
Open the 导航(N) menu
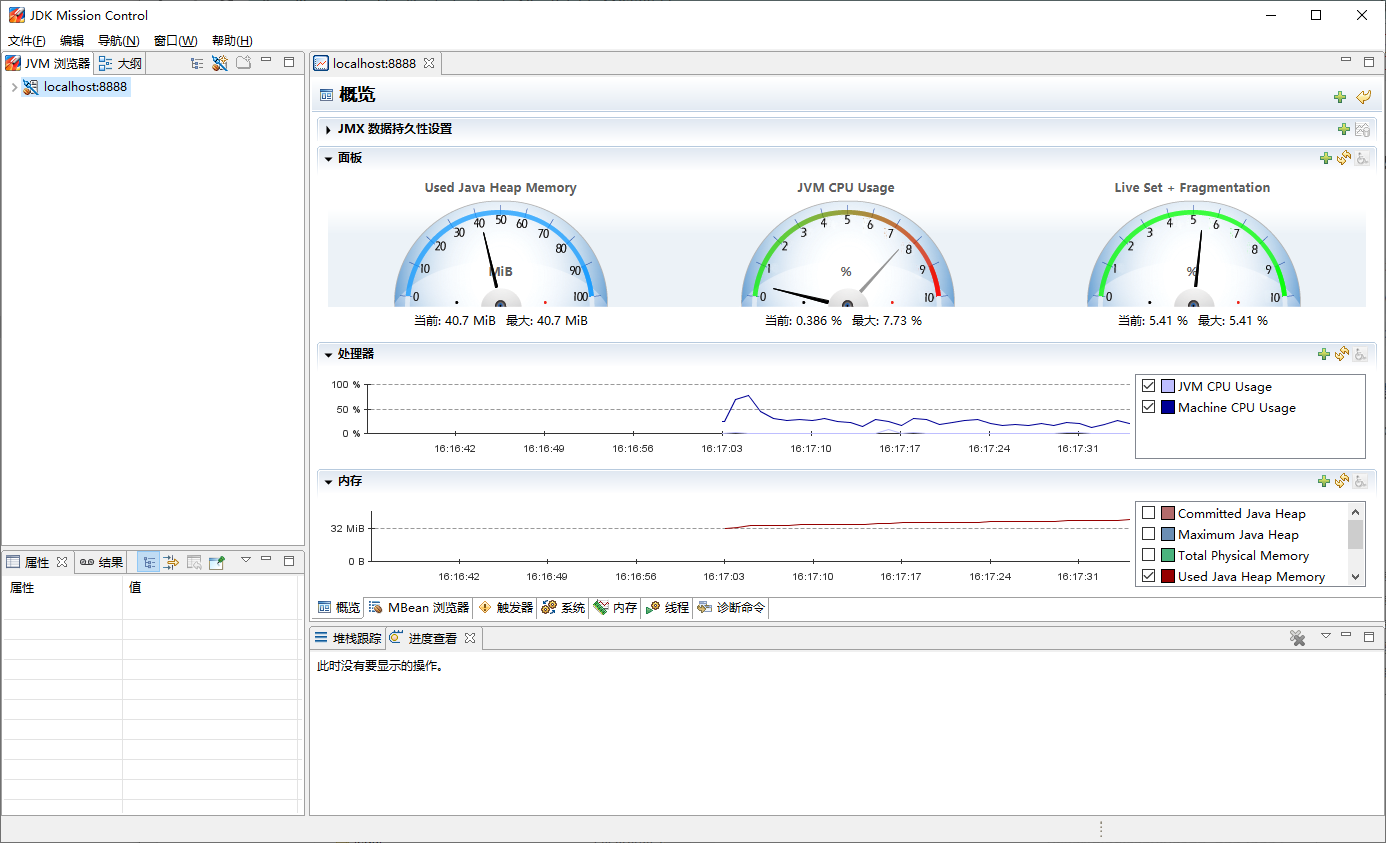[119, 41]
